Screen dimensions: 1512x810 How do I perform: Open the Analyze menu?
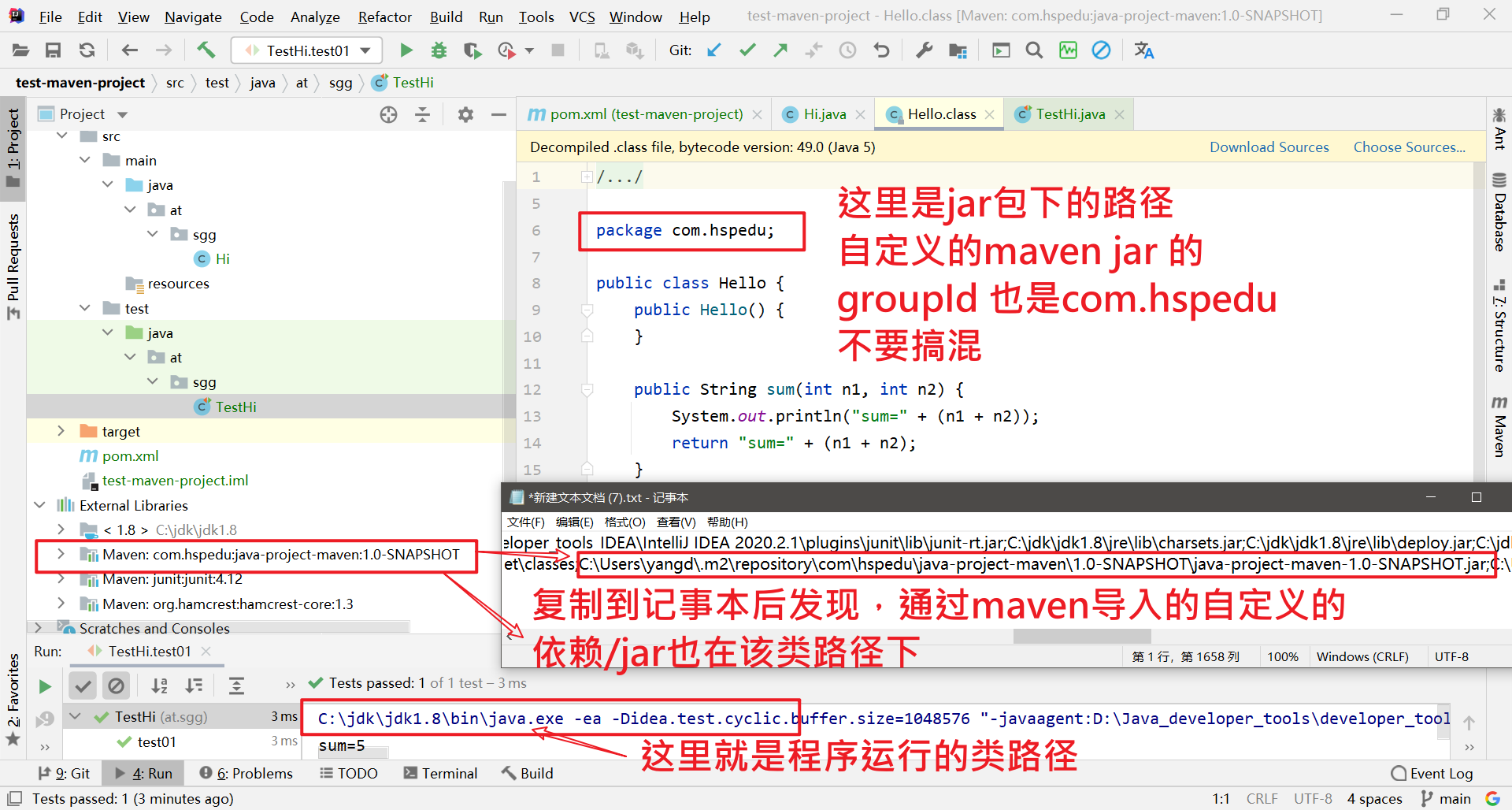click(315, 17)
